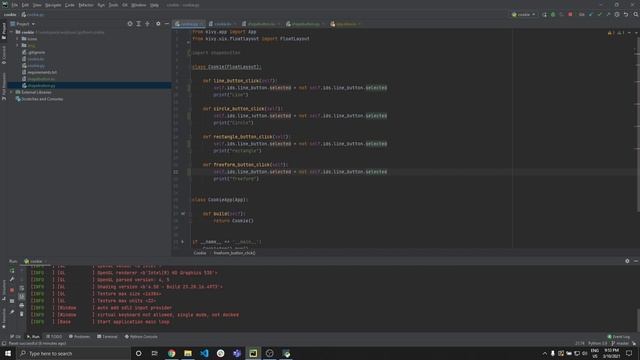Image resolution: width=640 pixels, height=360 pixels.
Task: Click the wrench icon in Run panel
Action: pyautogui.click(x=12, y=280)
